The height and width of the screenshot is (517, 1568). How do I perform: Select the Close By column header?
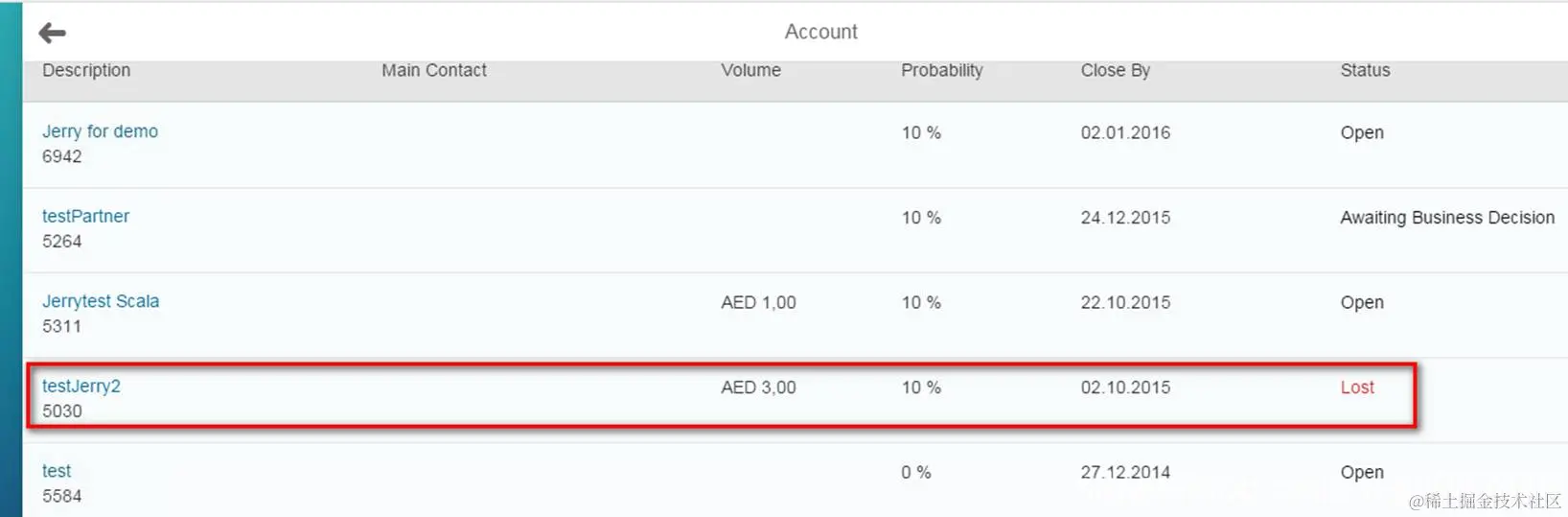coord(1116,70)
